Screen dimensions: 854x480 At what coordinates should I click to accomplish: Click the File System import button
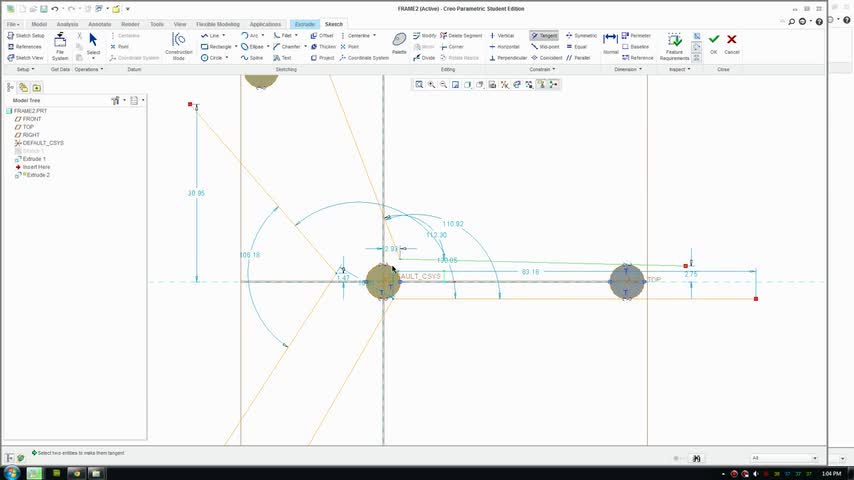60,46
